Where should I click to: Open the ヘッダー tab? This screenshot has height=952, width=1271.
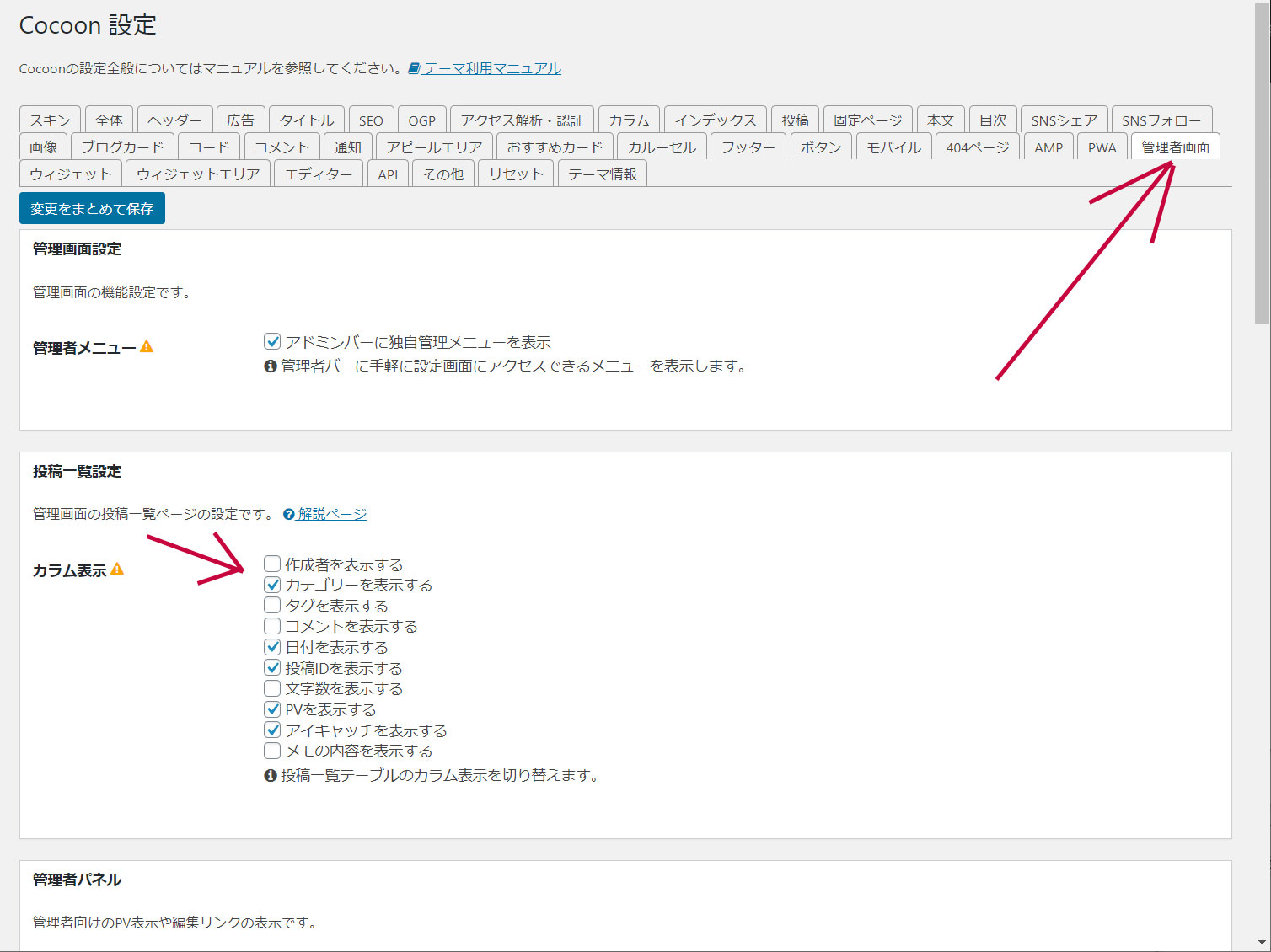174,120
